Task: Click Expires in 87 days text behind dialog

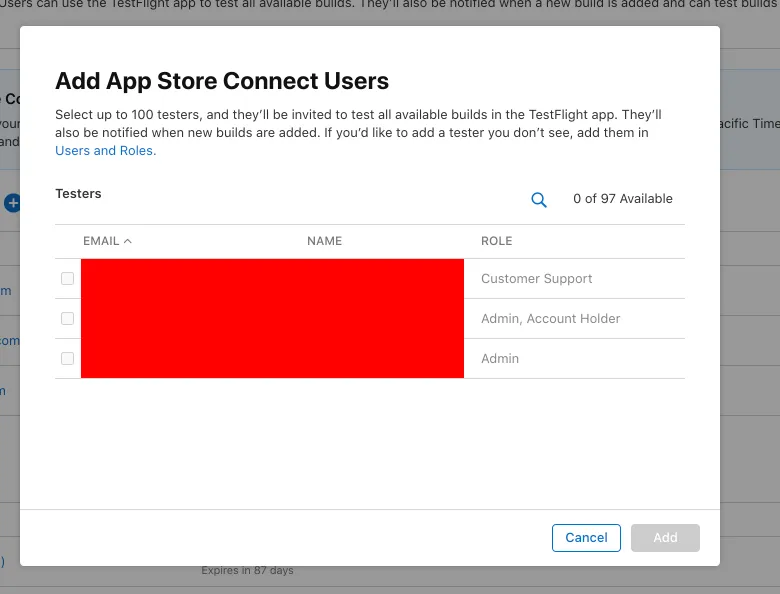Action: coord(247,571)
